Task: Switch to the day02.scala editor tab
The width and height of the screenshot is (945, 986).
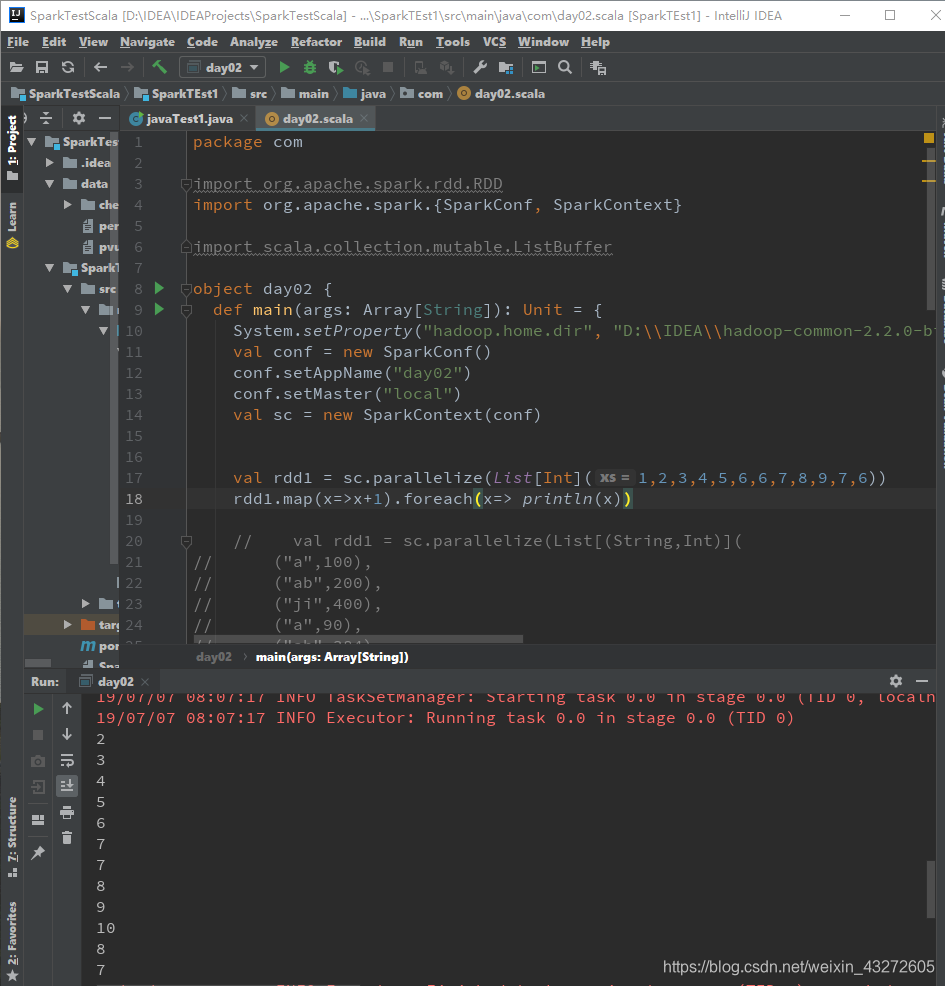Action: [x=318, y=119]
